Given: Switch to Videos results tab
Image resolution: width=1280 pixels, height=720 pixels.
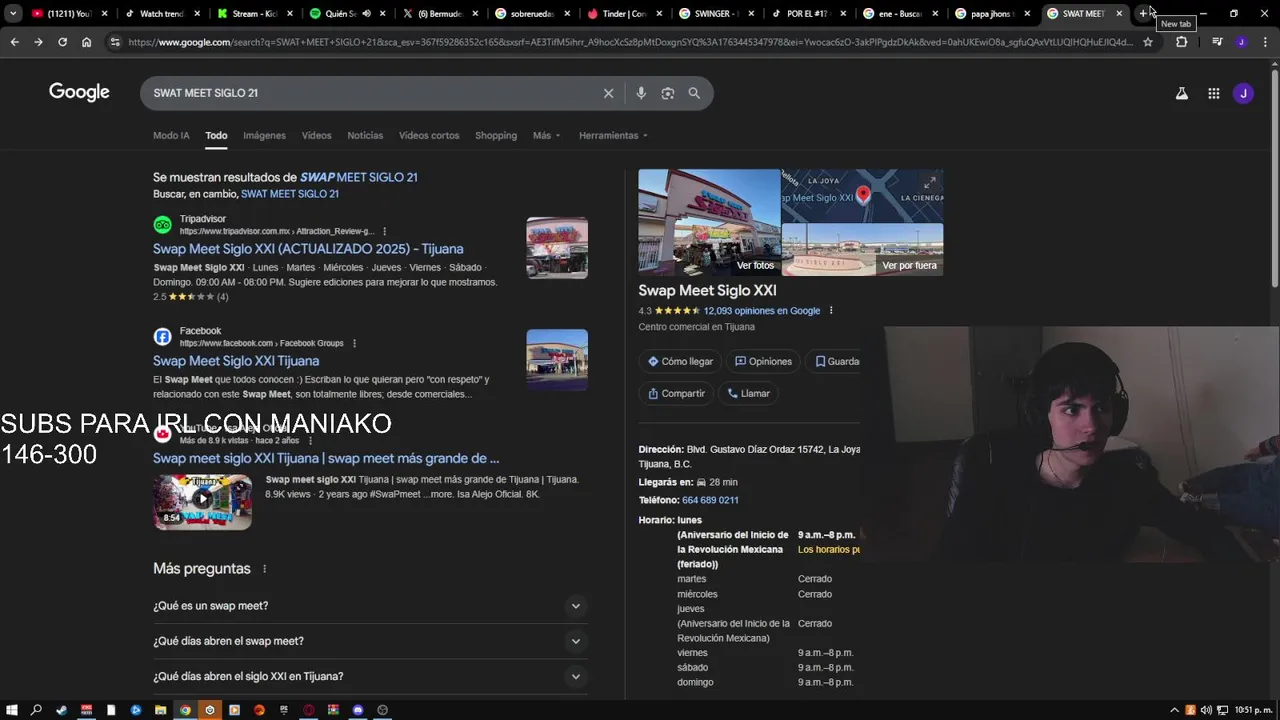Looking at the screenshot, I should [316, 135].
